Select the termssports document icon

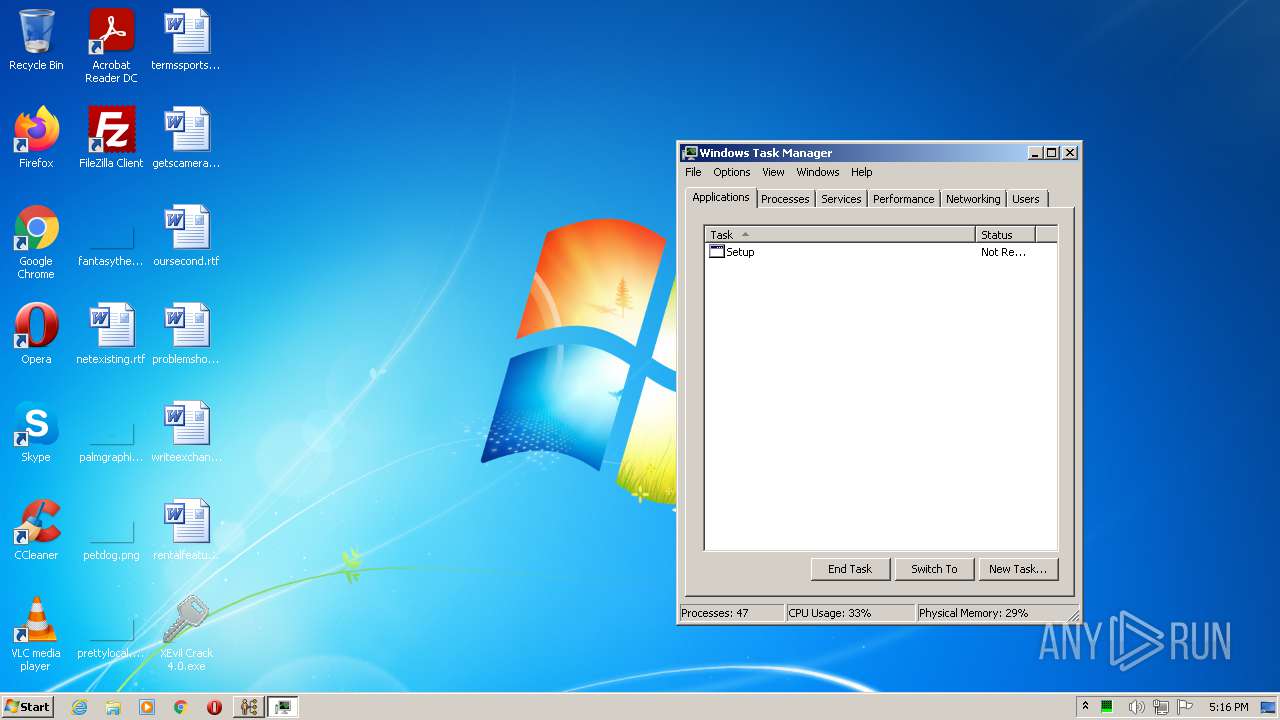pyautogui.click(x=186, y=40)
